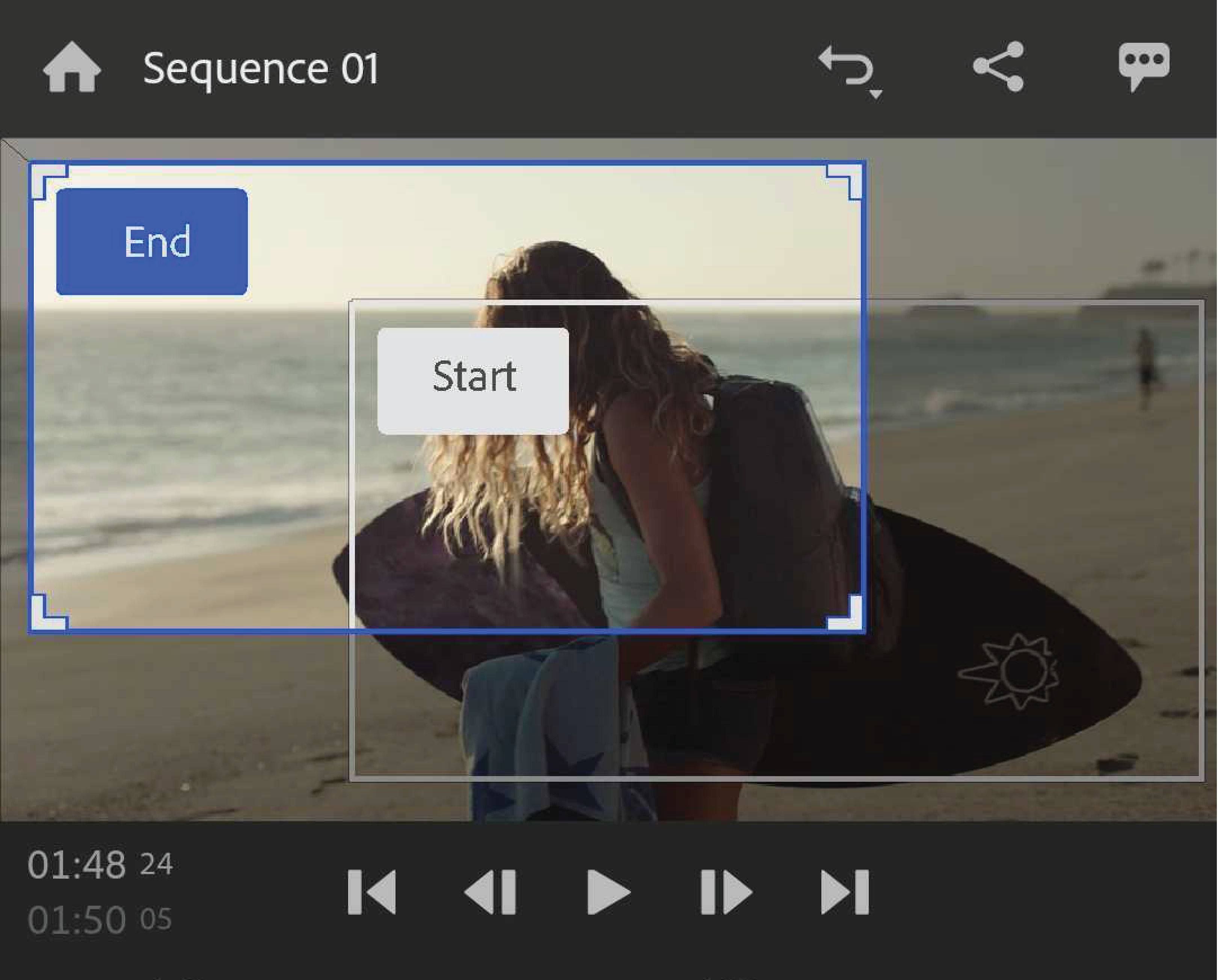Click the Start frame label button
Image resolution: width=1218 pixels, height=980 pixels.
(x=473, y=381)
